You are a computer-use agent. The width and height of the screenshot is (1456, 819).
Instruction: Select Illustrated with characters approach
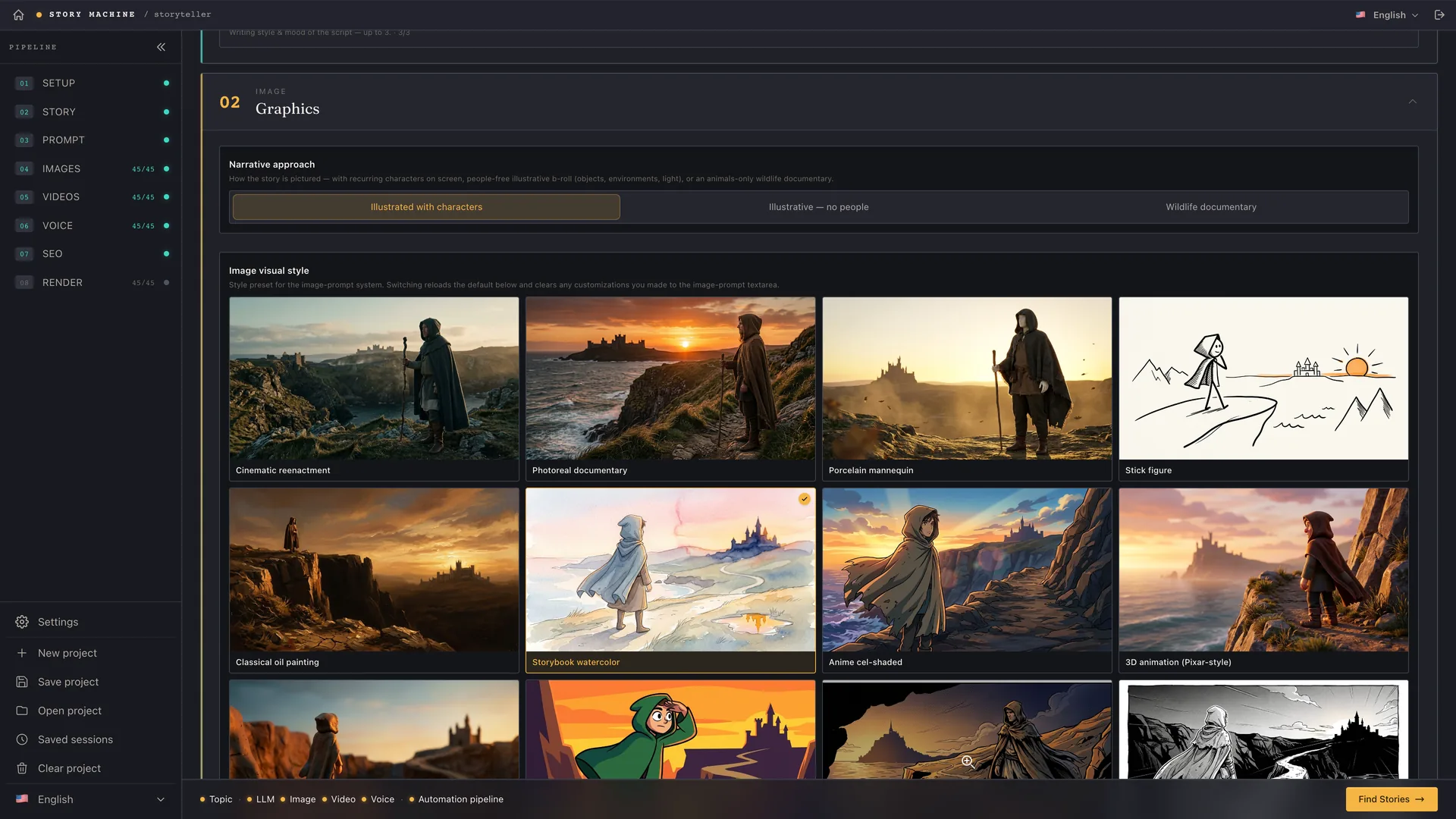coord(426,207)
